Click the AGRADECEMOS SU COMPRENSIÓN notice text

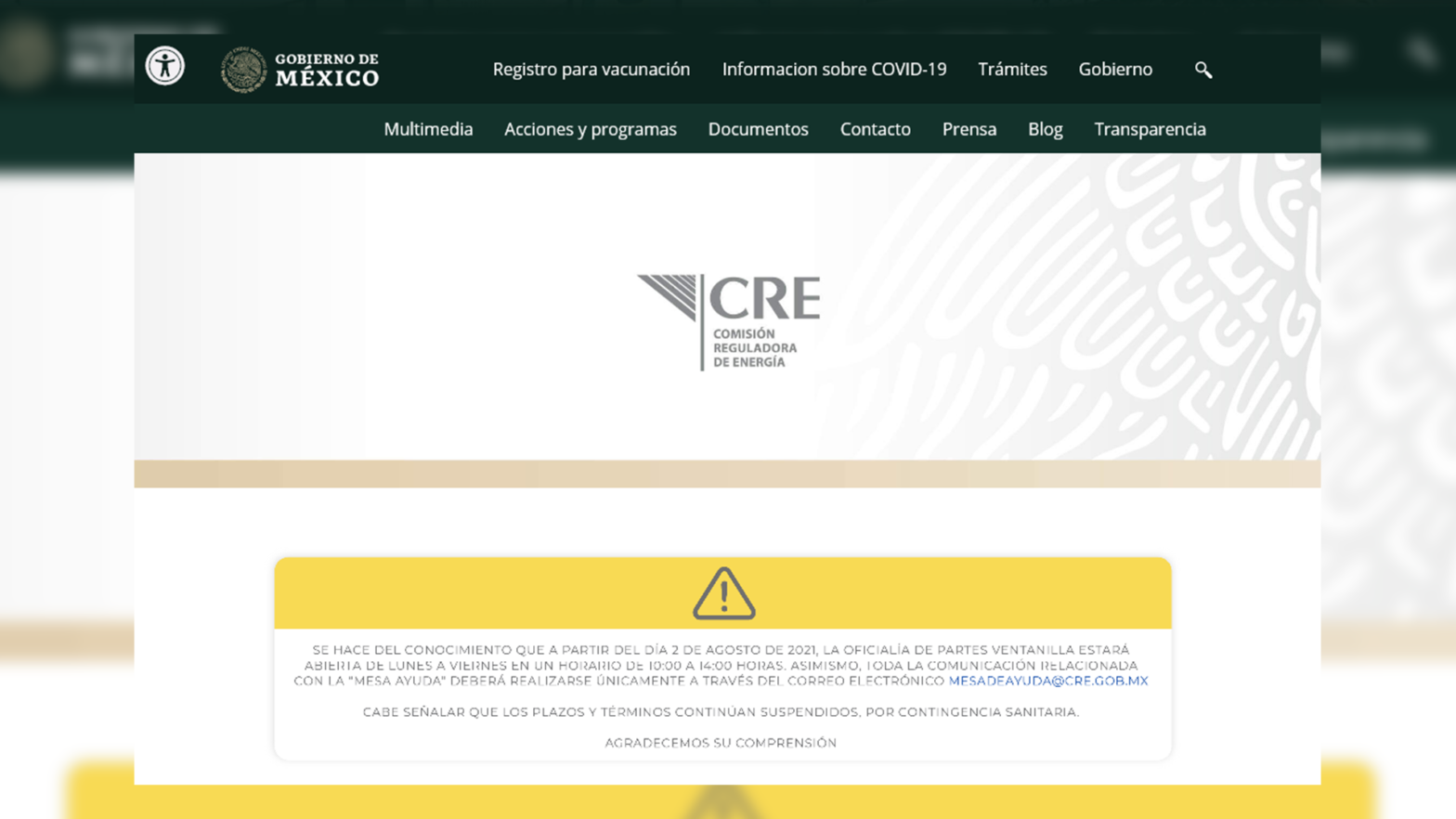(721, 743)
